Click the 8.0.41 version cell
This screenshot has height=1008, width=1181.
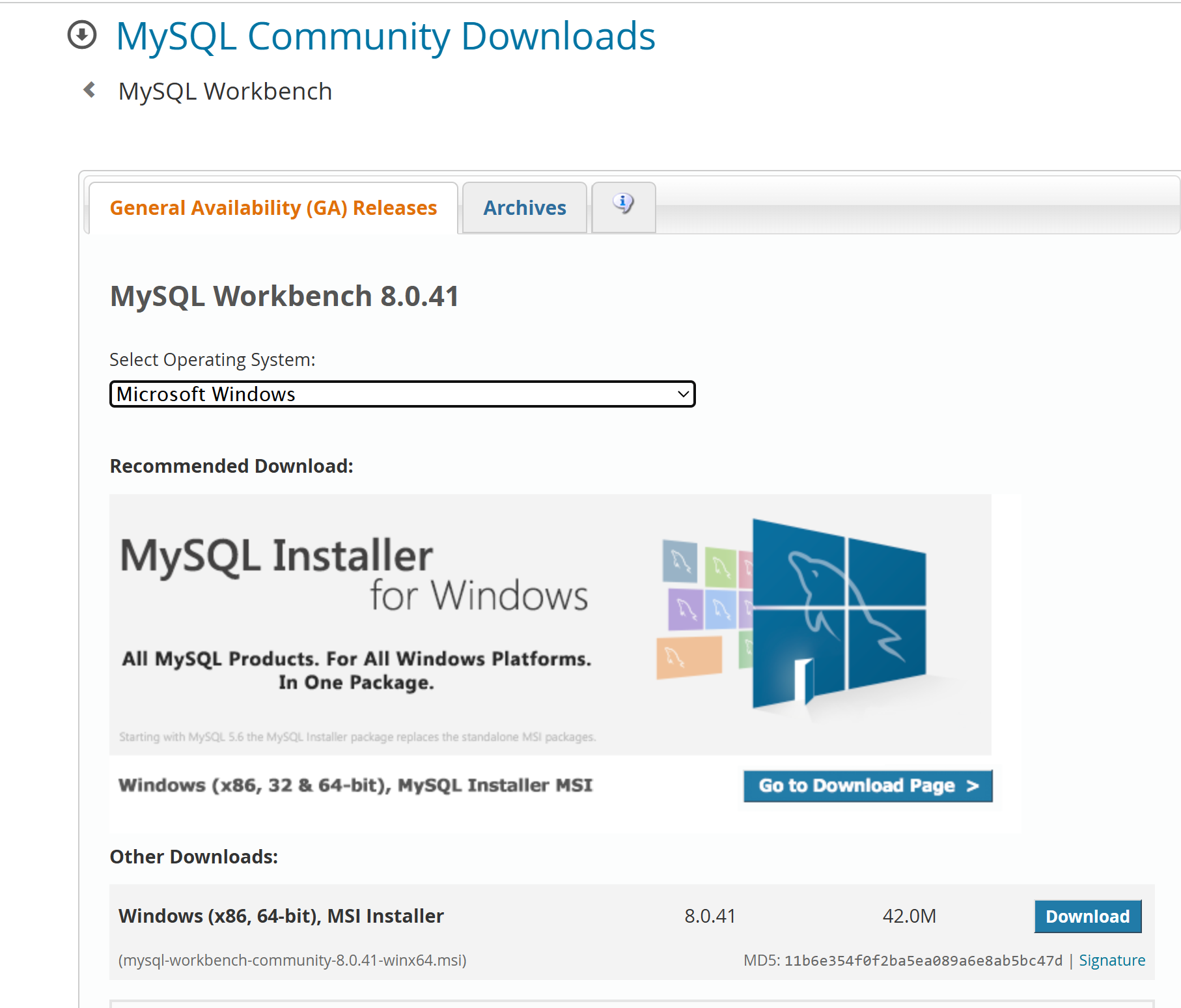coord(710,916)
